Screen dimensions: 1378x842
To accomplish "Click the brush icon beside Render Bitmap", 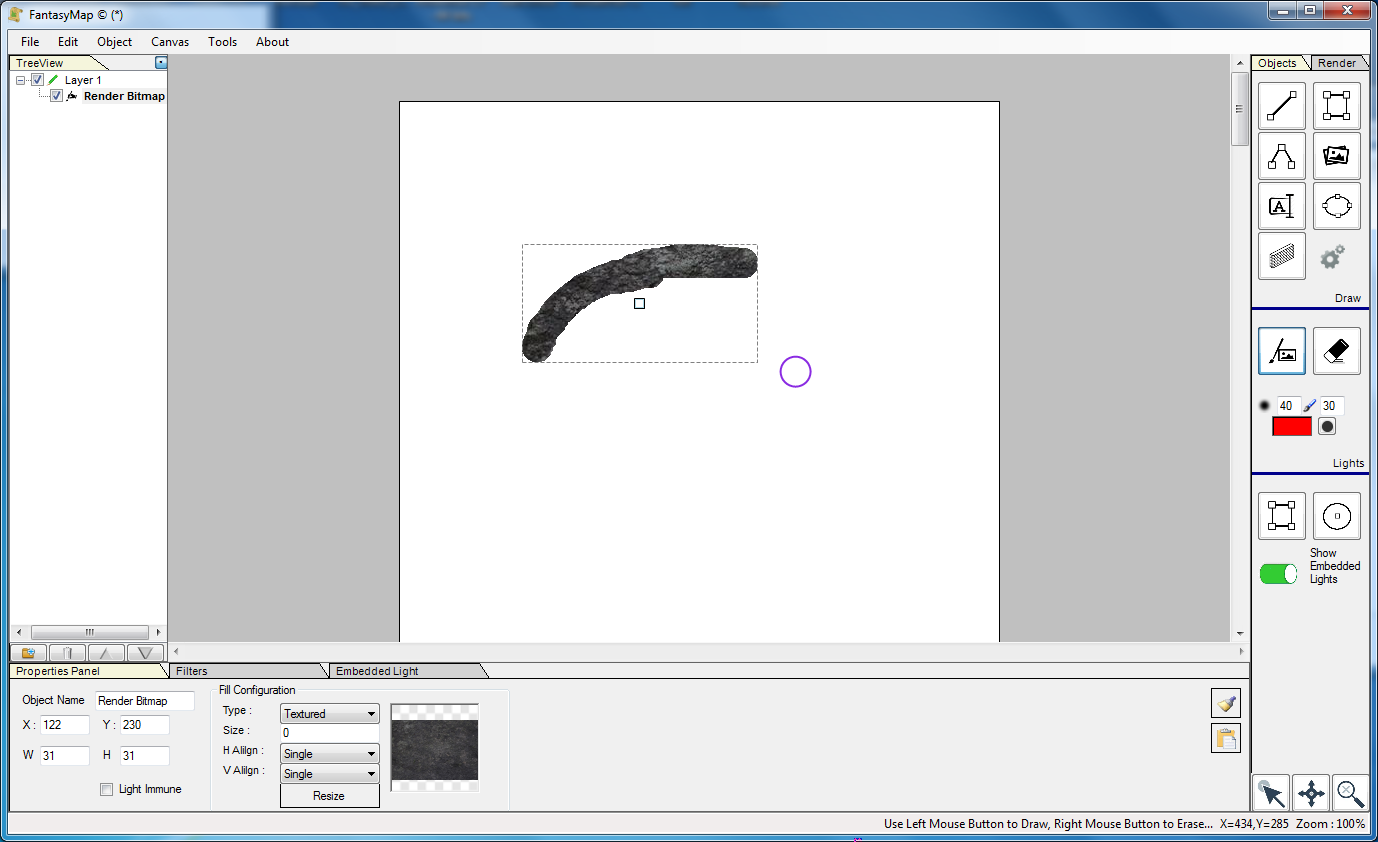I will (72, 96).
